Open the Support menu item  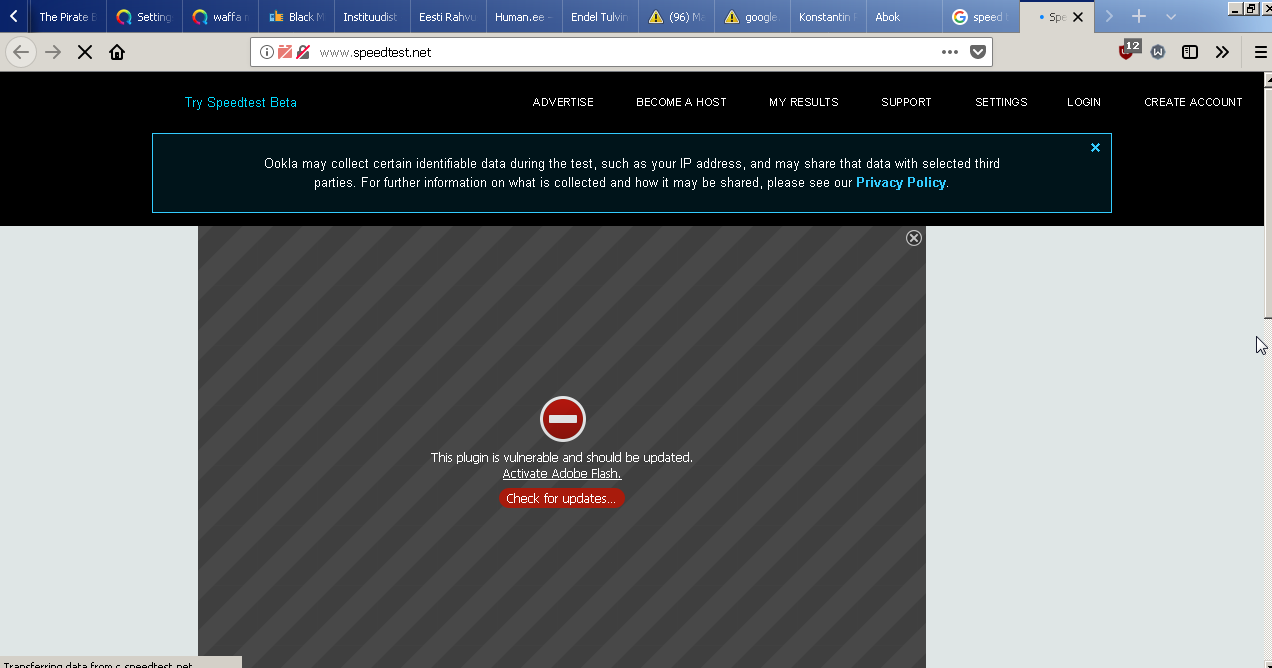906,102
